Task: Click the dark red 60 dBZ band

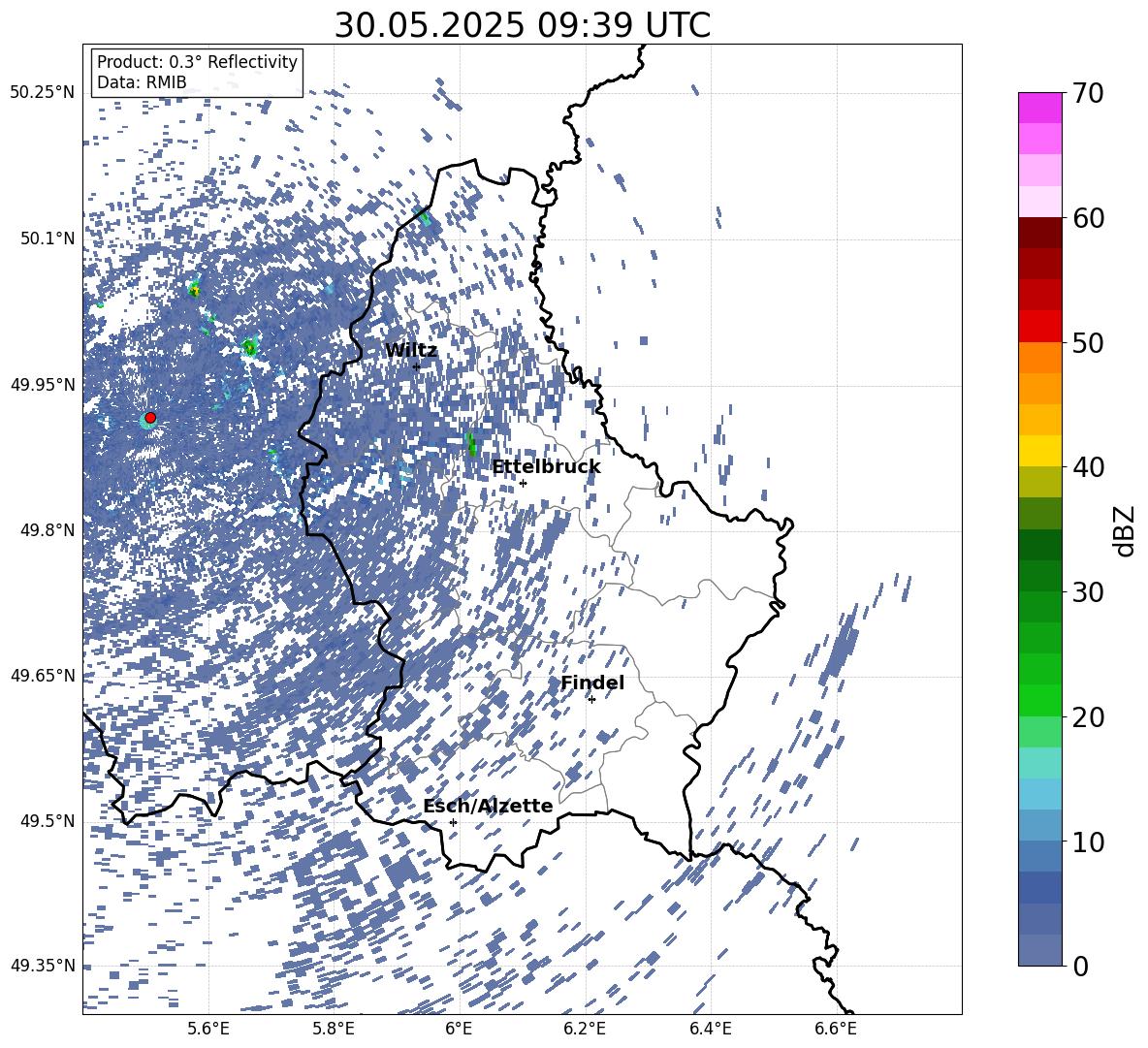Action: pos(1040,233)
